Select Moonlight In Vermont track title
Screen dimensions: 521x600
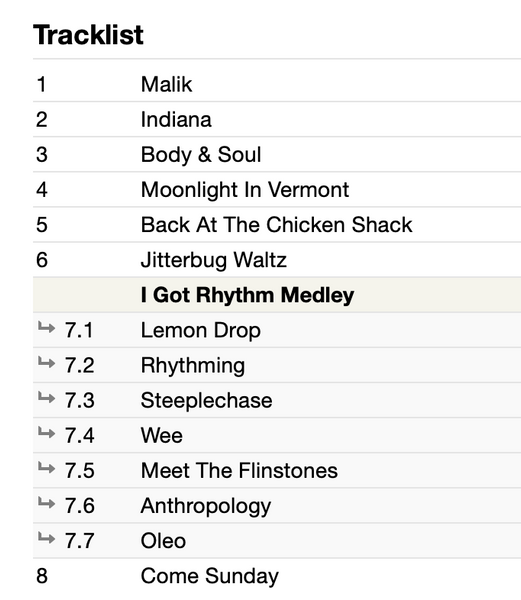(x=245, y=190)
